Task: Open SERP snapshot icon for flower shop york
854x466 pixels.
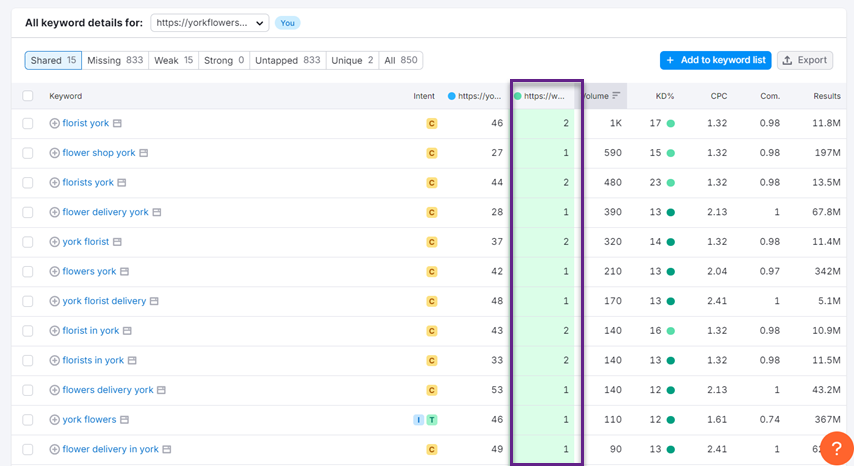Action: click(x=143, y=153)
